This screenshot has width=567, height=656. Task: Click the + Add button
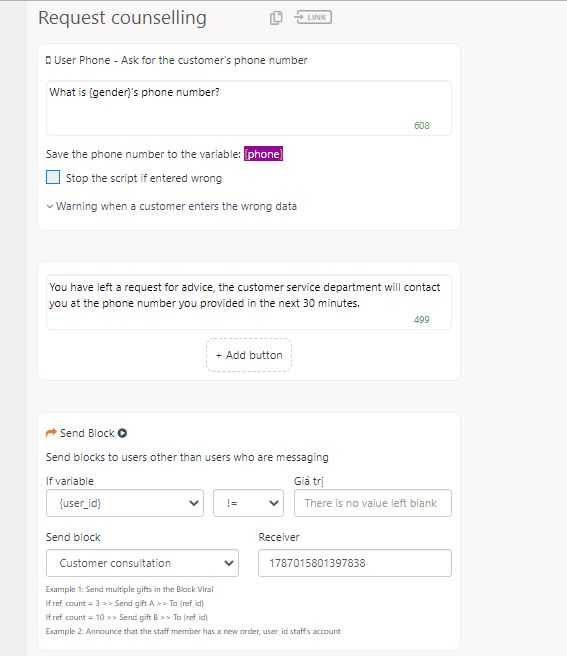pyautogui.click(x=249, y=355)
